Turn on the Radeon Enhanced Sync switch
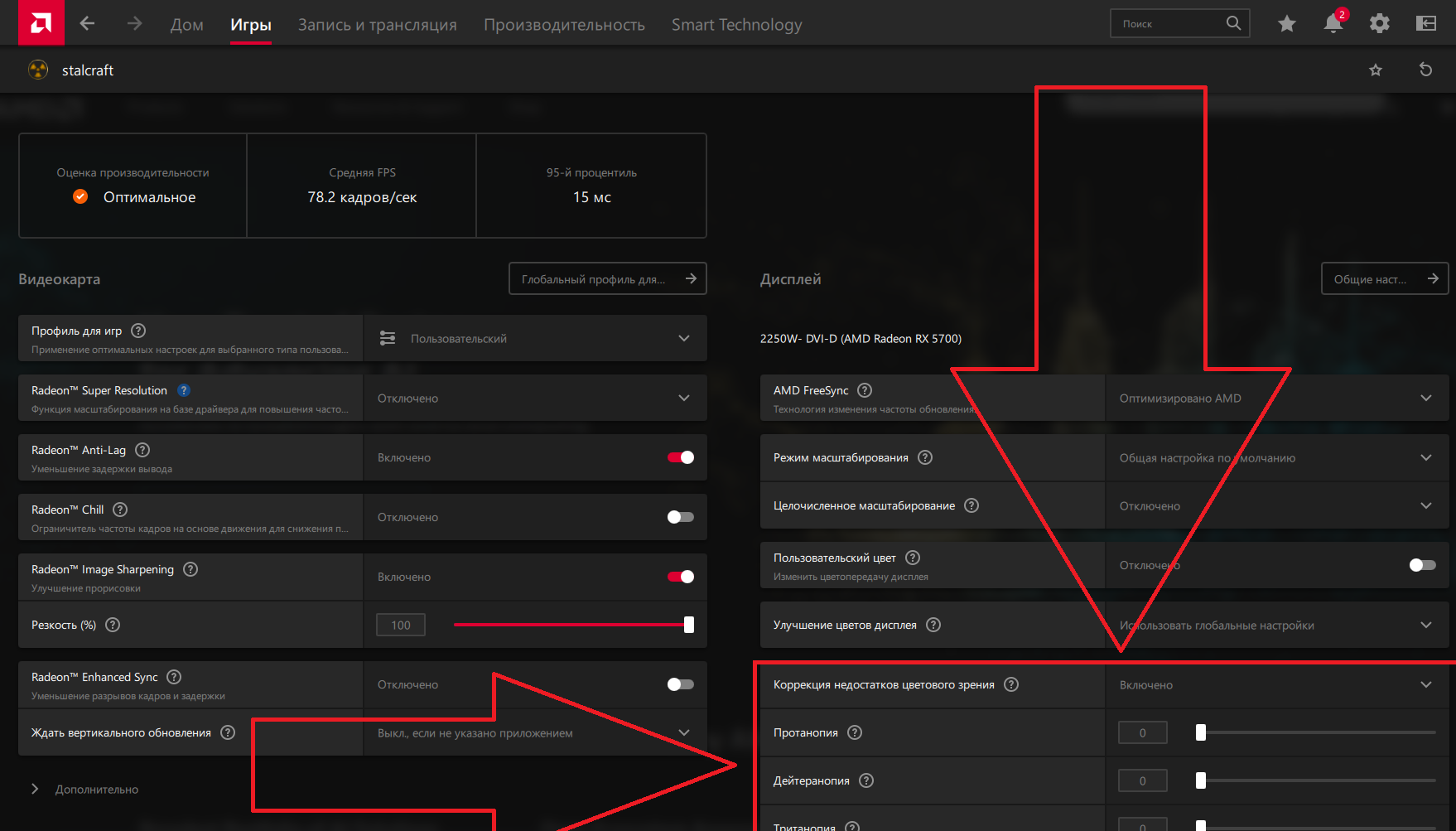This screenshot has height=831, width=1456. click(680, 684)
